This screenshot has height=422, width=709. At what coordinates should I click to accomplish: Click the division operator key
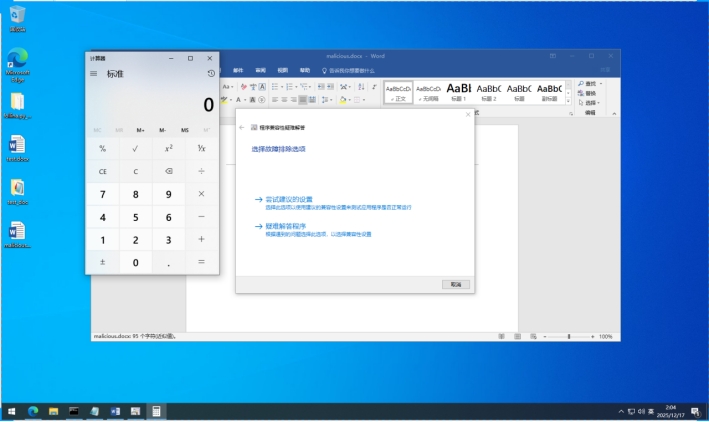201,171
